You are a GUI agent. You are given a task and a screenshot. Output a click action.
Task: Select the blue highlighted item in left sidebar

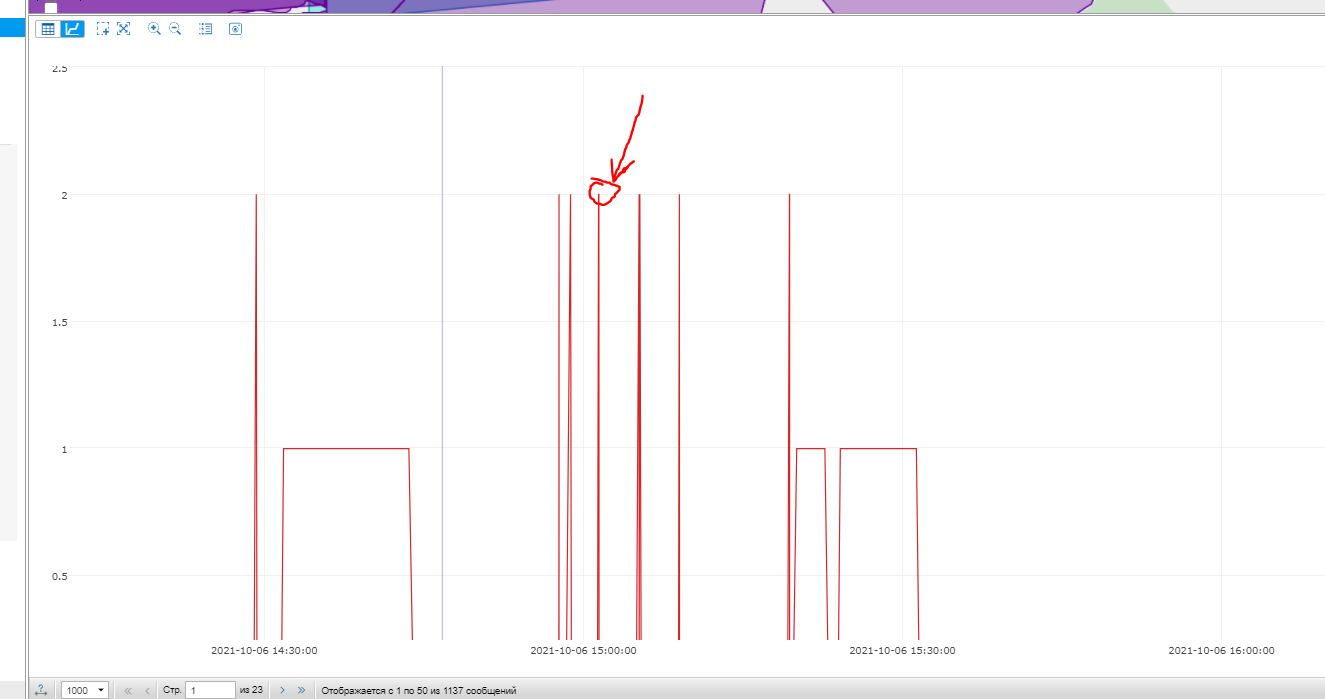[13, 28]
